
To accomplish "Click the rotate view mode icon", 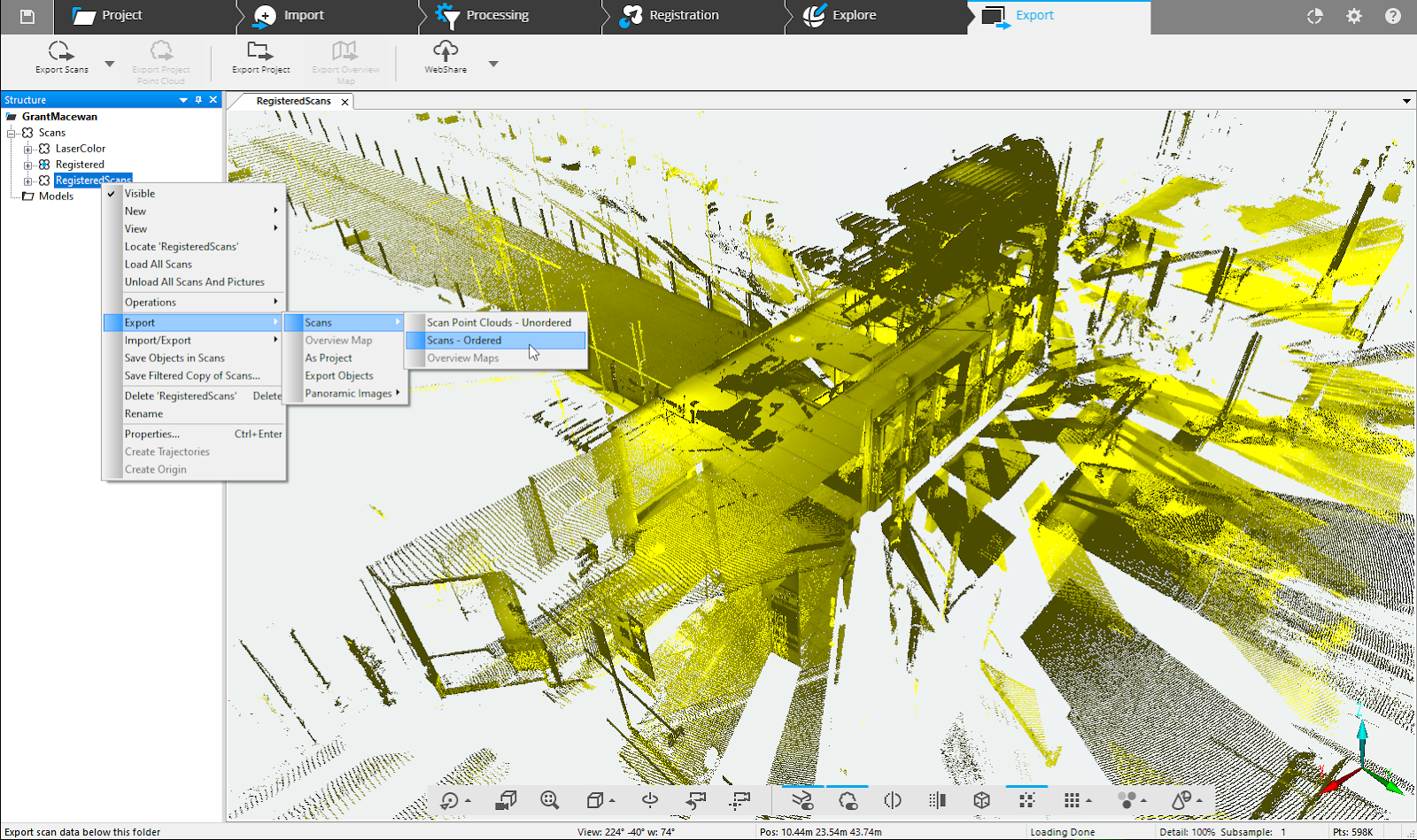I will [450, 800].
